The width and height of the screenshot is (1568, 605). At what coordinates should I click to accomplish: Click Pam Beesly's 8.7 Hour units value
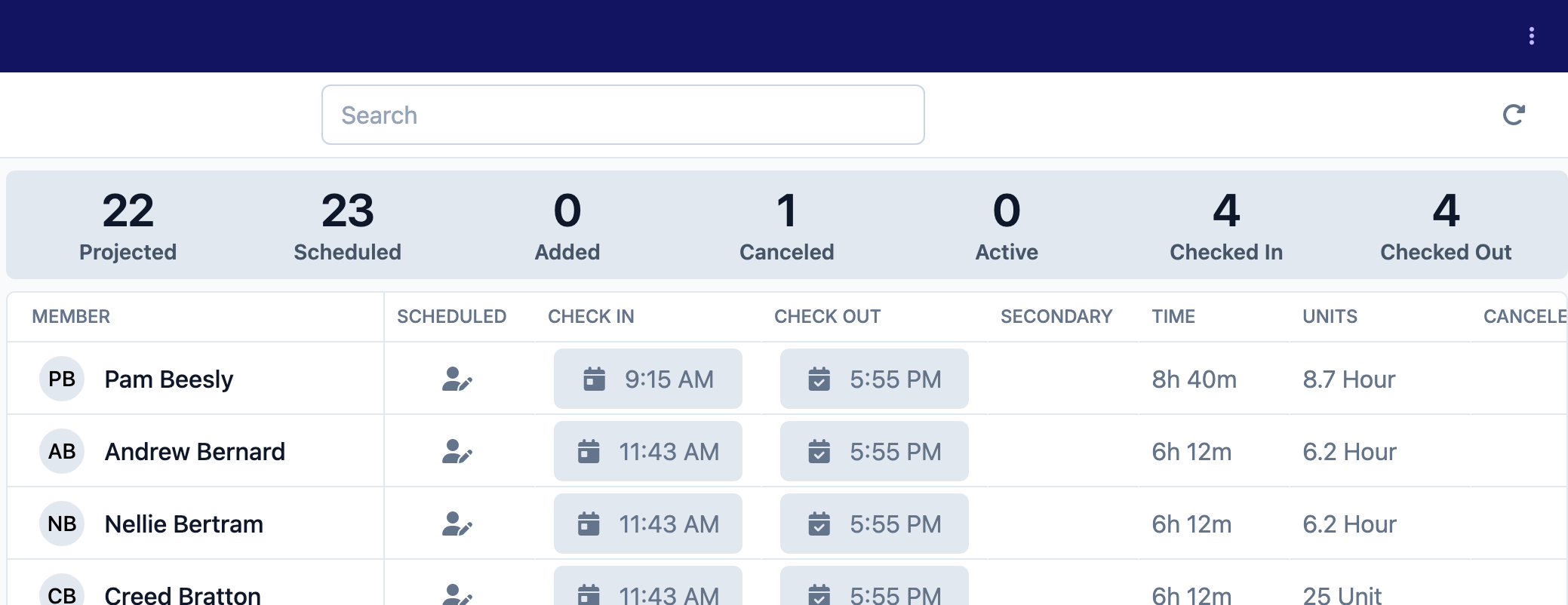click(x=1349, y=379)
